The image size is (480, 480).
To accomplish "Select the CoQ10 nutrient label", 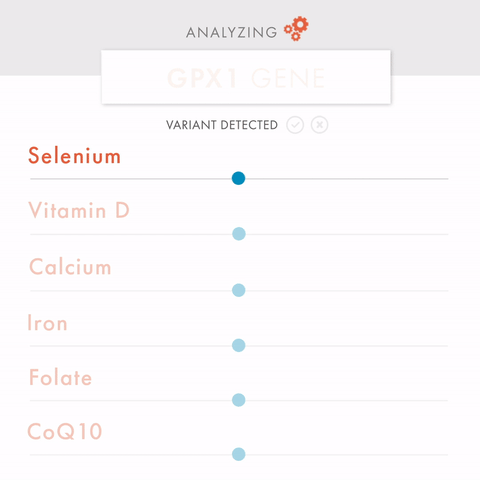I will (x=65, y=432).
